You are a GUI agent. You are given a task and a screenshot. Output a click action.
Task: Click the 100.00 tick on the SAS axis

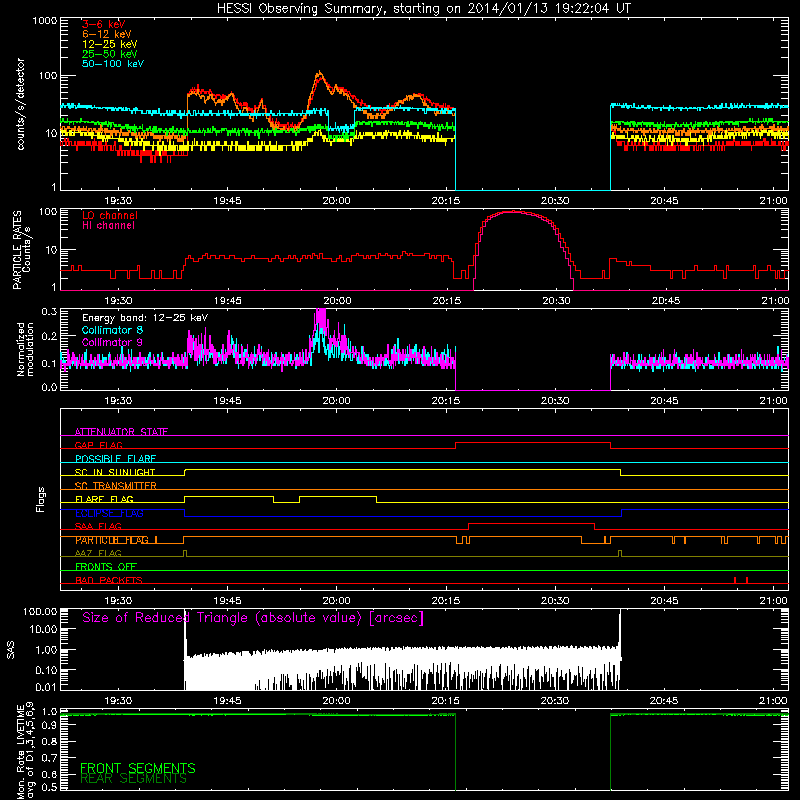click(x=40, y=611)
